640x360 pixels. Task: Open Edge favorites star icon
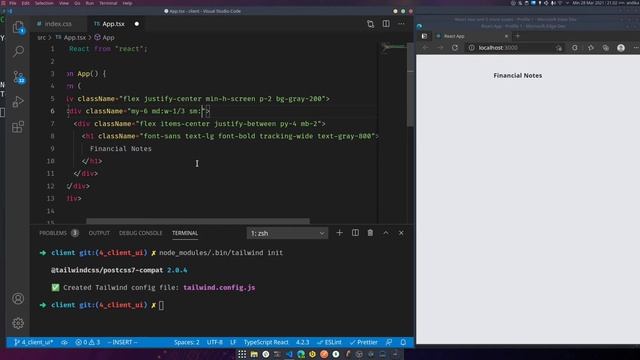[591, 48]
